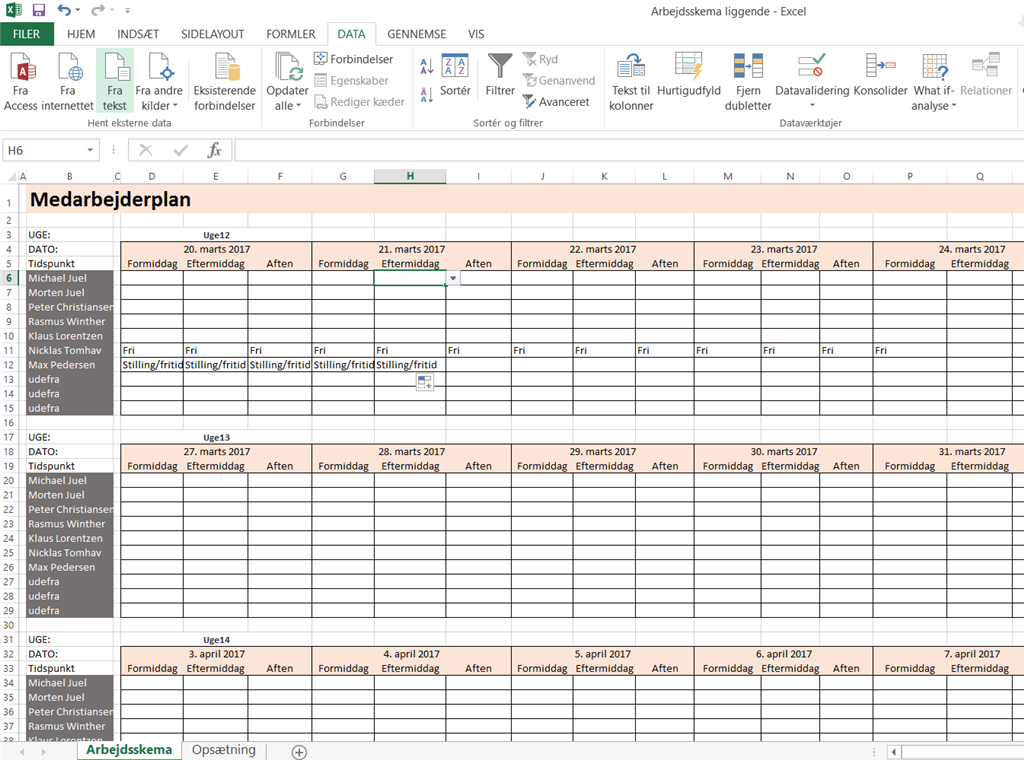Switch to the INDSÆT tab
This screenshot has height=760, width=1024.
click(x=138, y=34)
